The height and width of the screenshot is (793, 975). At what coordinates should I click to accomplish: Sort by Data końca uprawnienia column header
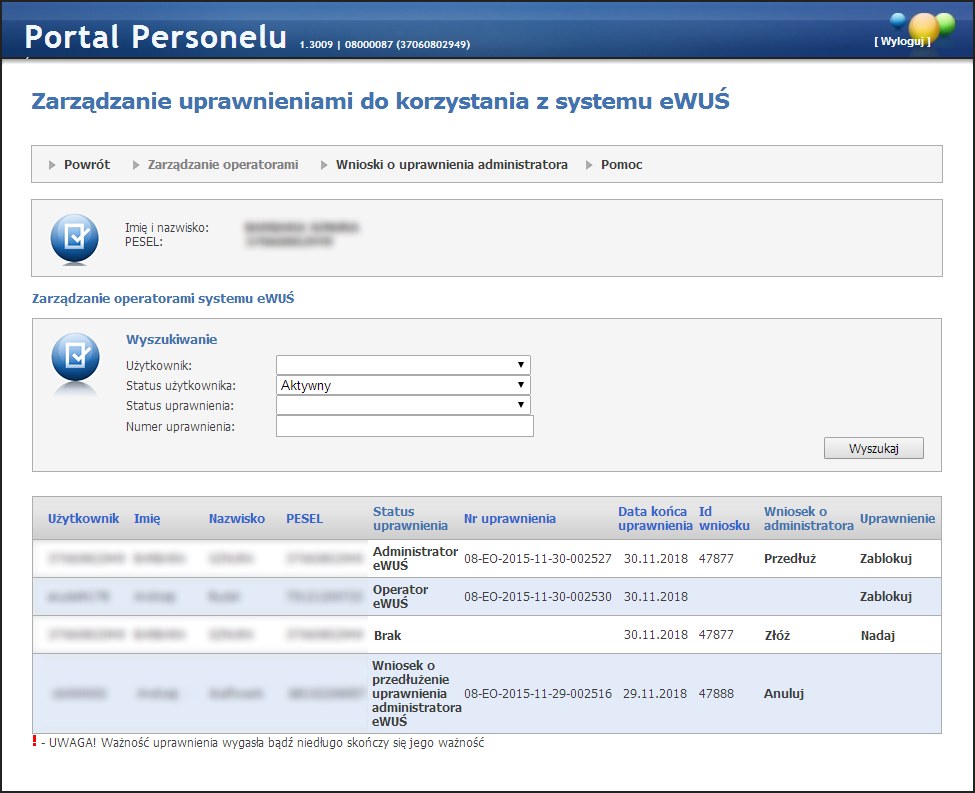654,518
